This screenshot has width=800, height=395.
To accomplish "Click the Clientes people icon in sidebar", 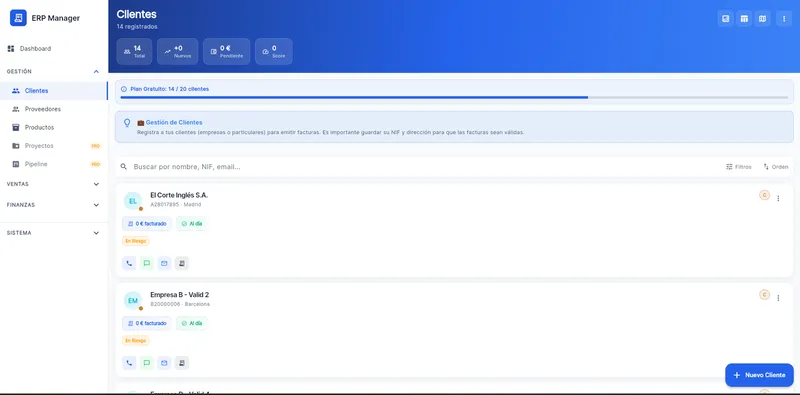I will click(x=16, y=91).
